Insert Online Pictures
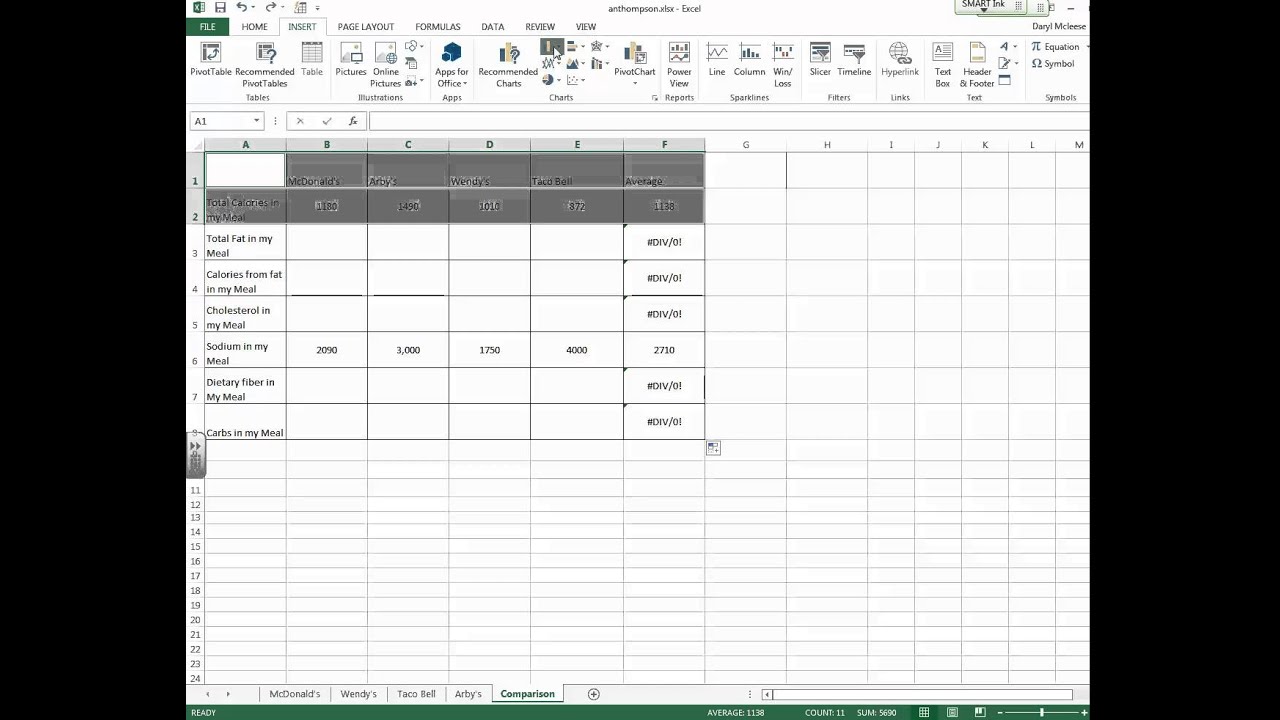1280x720 pixels. 385,65
